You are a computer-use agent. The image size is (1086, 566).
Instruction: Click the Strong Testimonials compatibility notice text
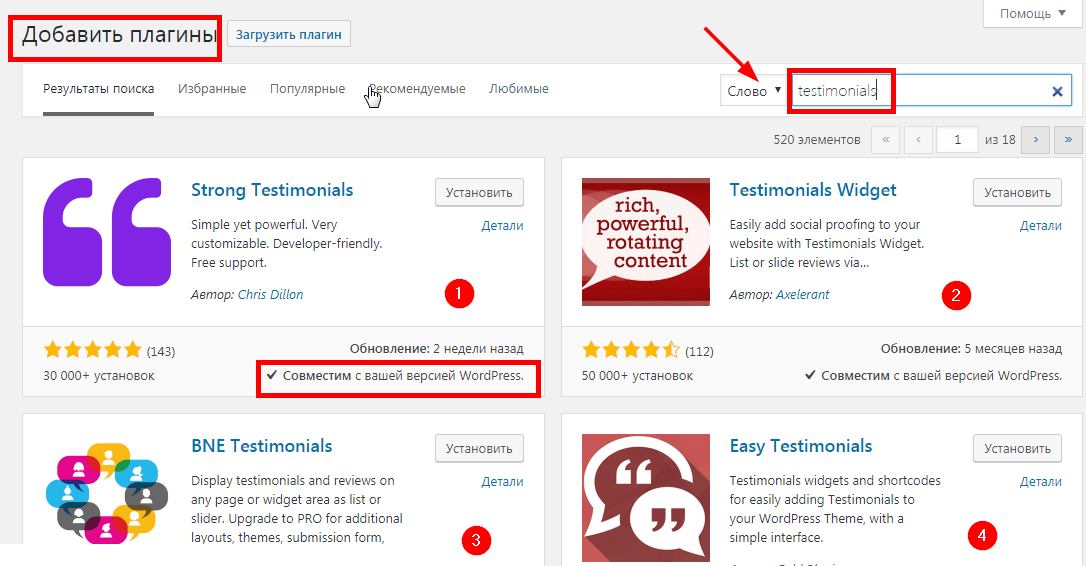point(395,375)
